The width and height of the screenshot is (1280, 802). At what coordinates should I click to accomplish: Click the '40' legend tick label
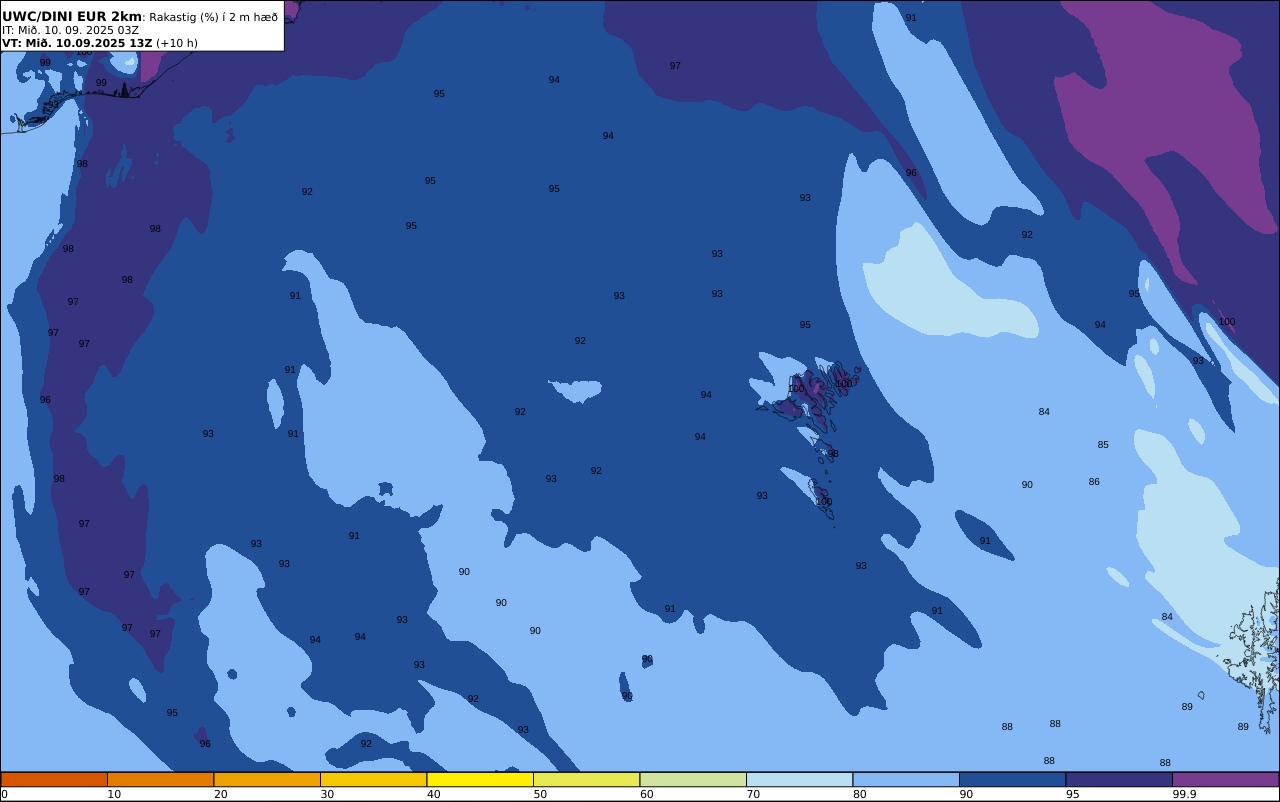tap(433, 794)
